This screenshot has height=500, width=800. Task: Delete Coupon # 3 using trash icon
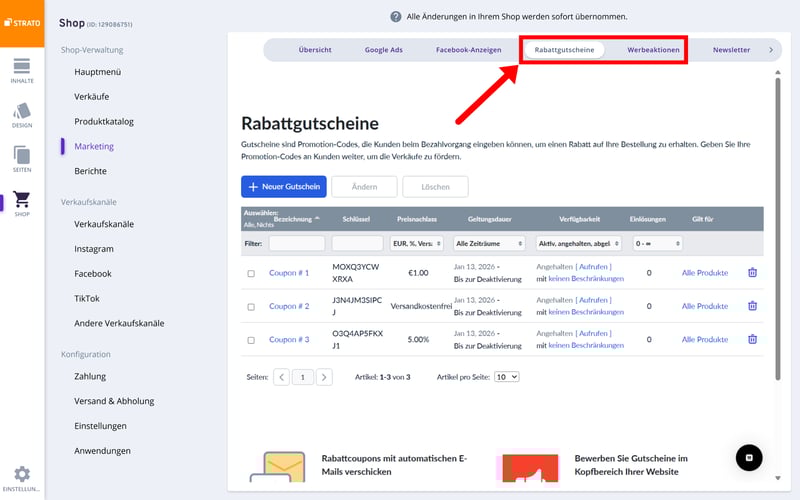pyautogui.click(x=752, y=339)
